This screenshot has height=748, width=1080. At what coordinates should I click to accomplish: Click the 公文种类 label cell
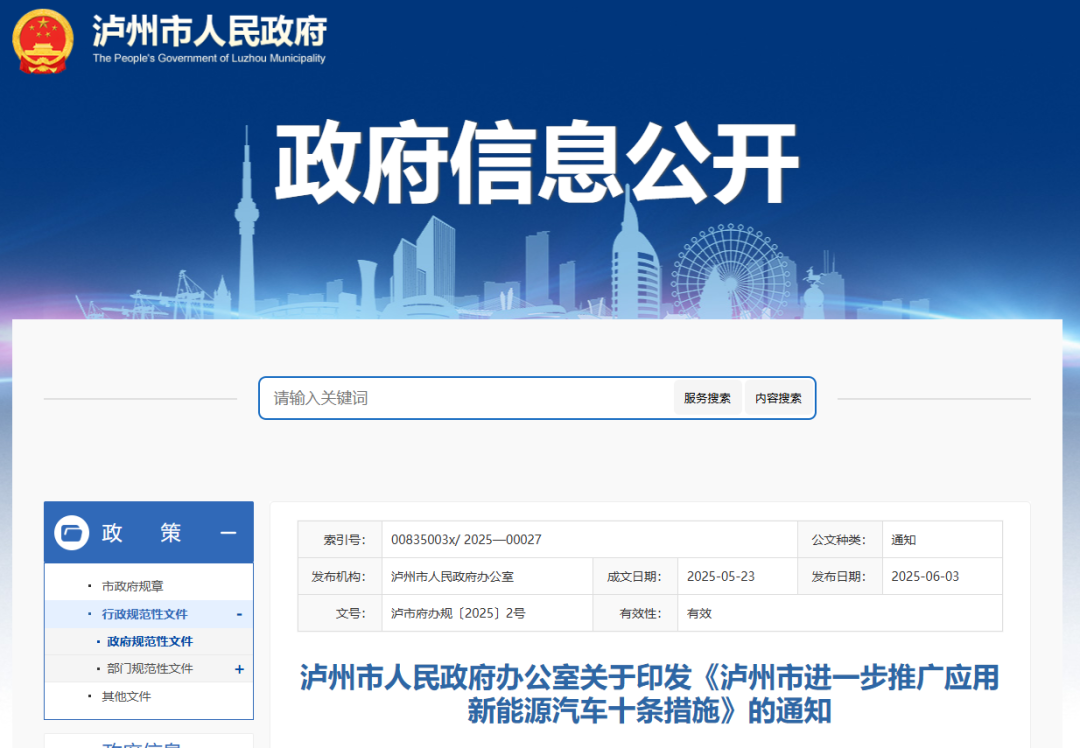[x=840, y=539]
